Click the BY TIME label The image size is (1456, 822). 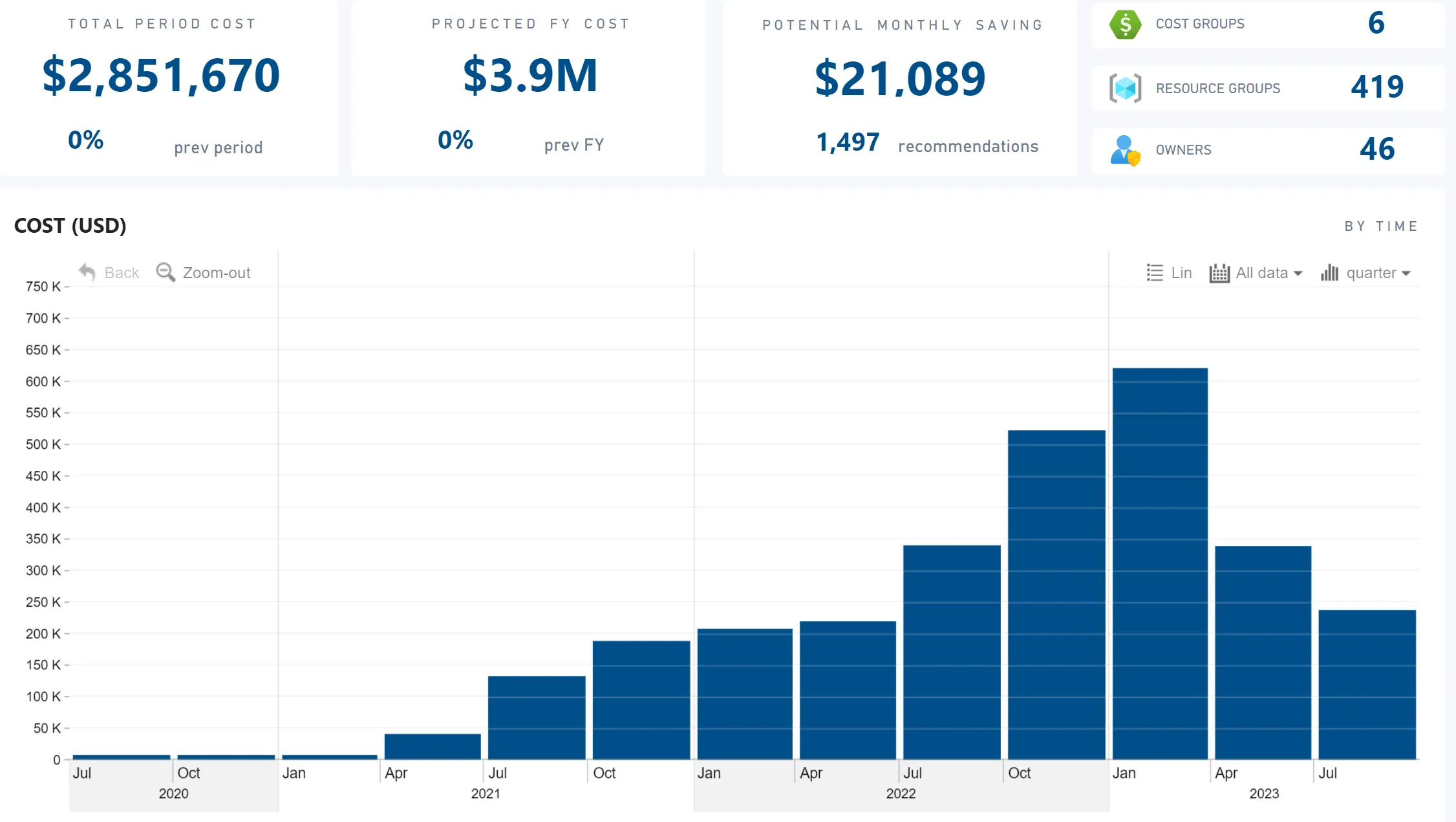(1381, 226)
